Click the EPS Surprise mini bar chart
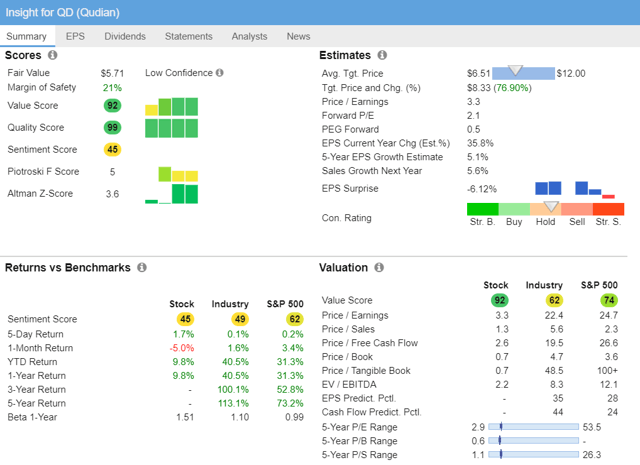The width and height of the screenshot is (640, 465). (x=575, y=190)
